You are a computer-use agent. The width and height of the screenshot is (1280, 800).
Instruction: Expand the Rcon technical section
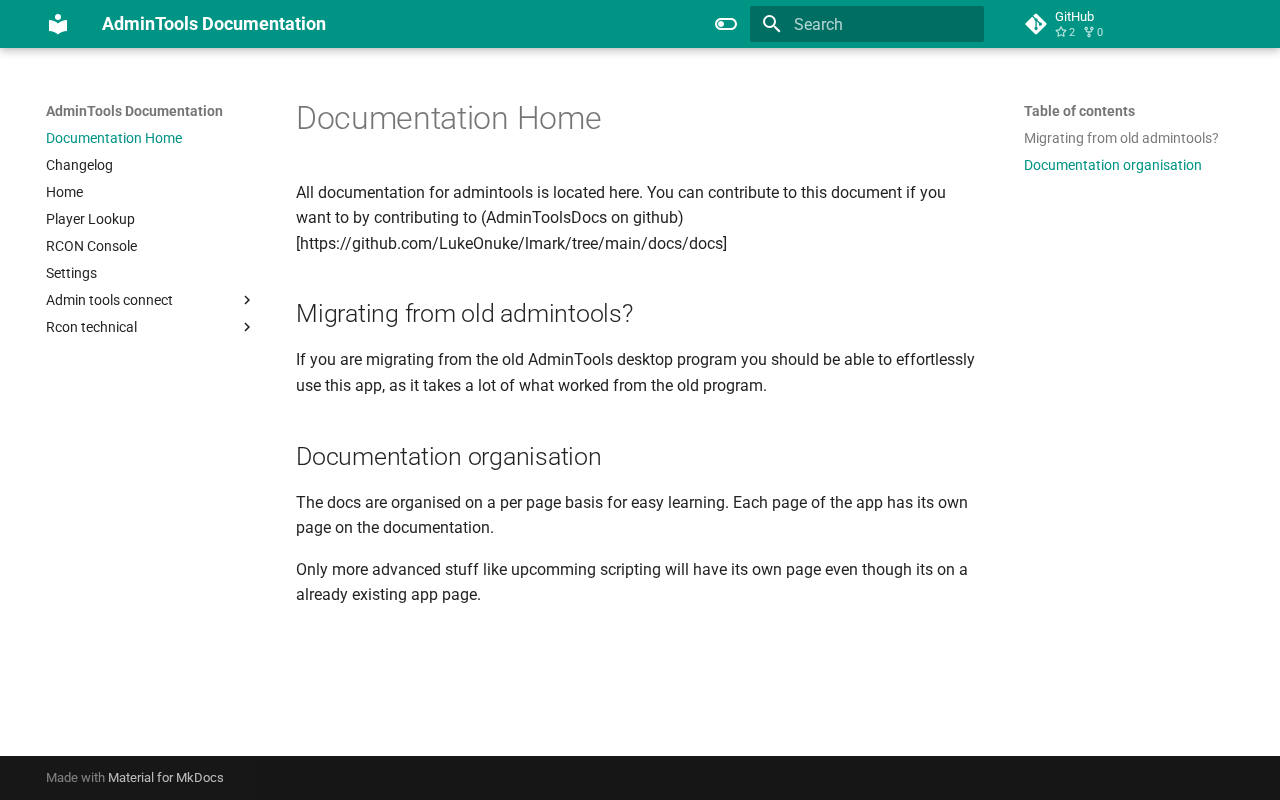[150, 327]
